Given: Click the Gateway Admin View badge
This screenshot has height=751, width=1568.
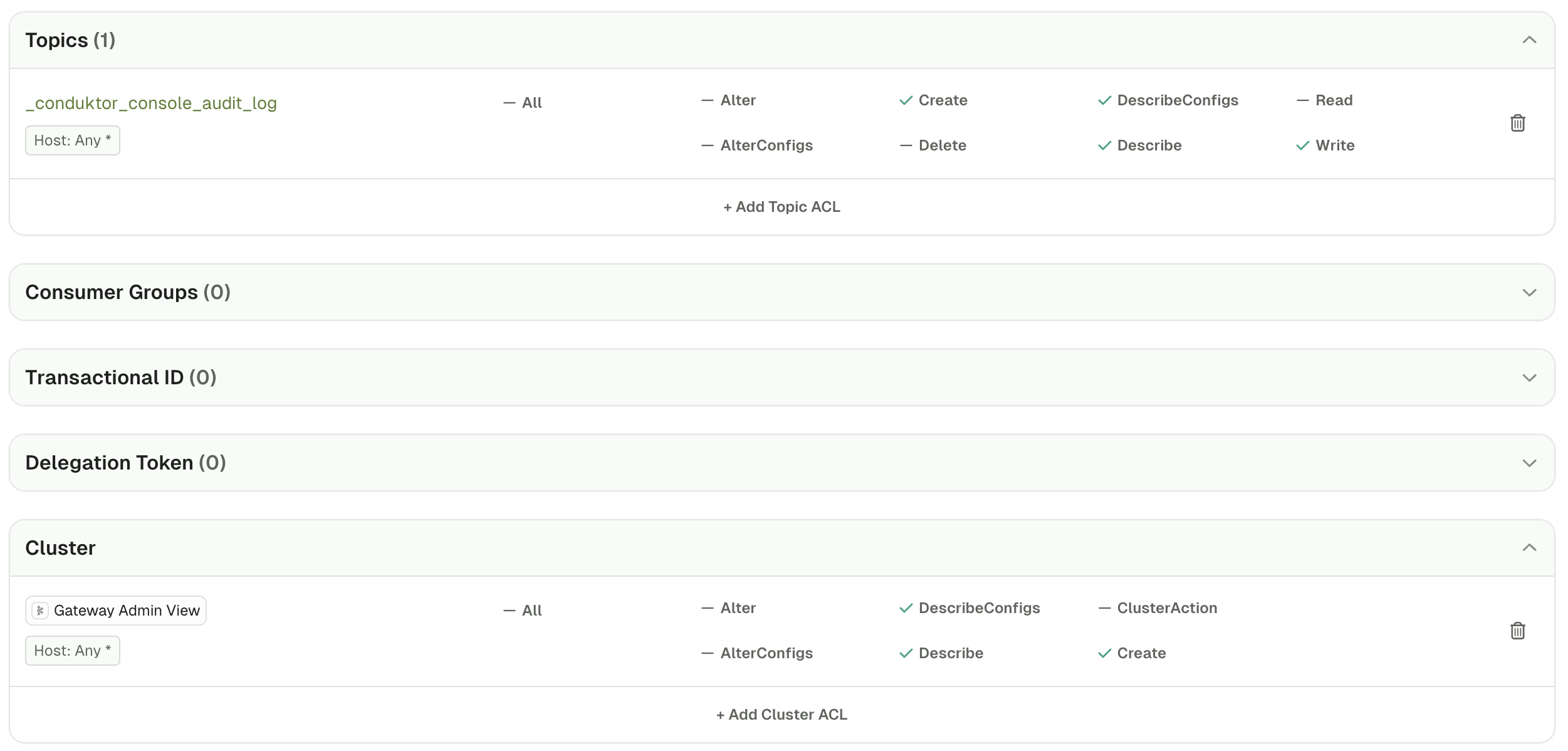Looking at the screenshot, I should point(116,611).
